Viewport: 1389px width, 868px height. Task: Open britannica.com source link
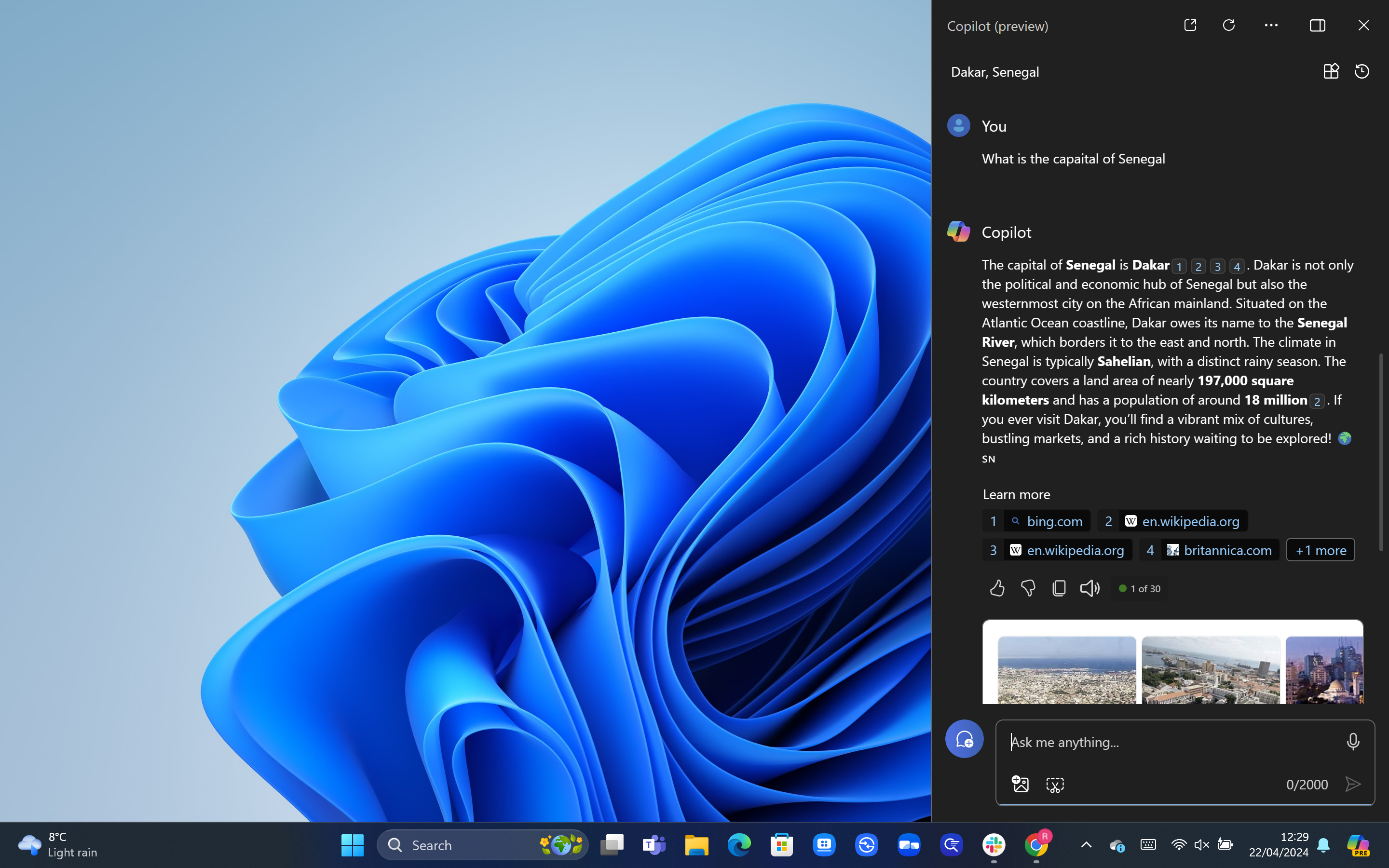point(1210,550)
